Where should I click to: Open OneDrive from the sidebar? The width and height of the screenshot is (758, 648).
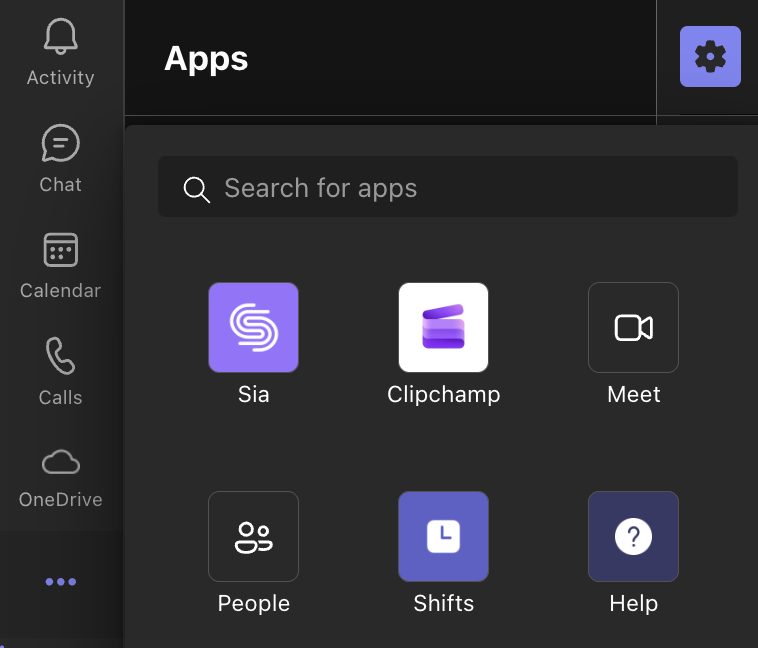tap(60, 478)
